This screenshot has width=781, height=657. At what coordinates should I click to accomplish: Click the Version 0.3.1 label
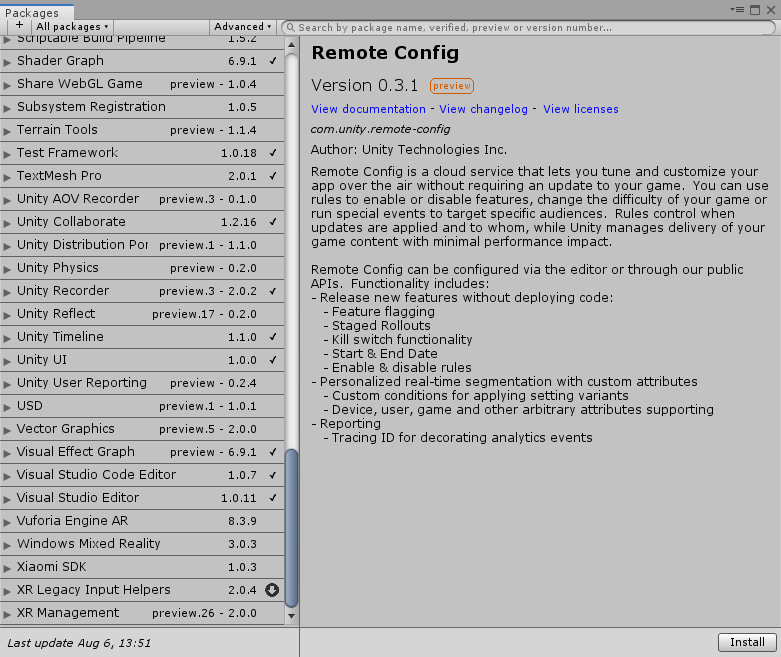tap(365, 85)
